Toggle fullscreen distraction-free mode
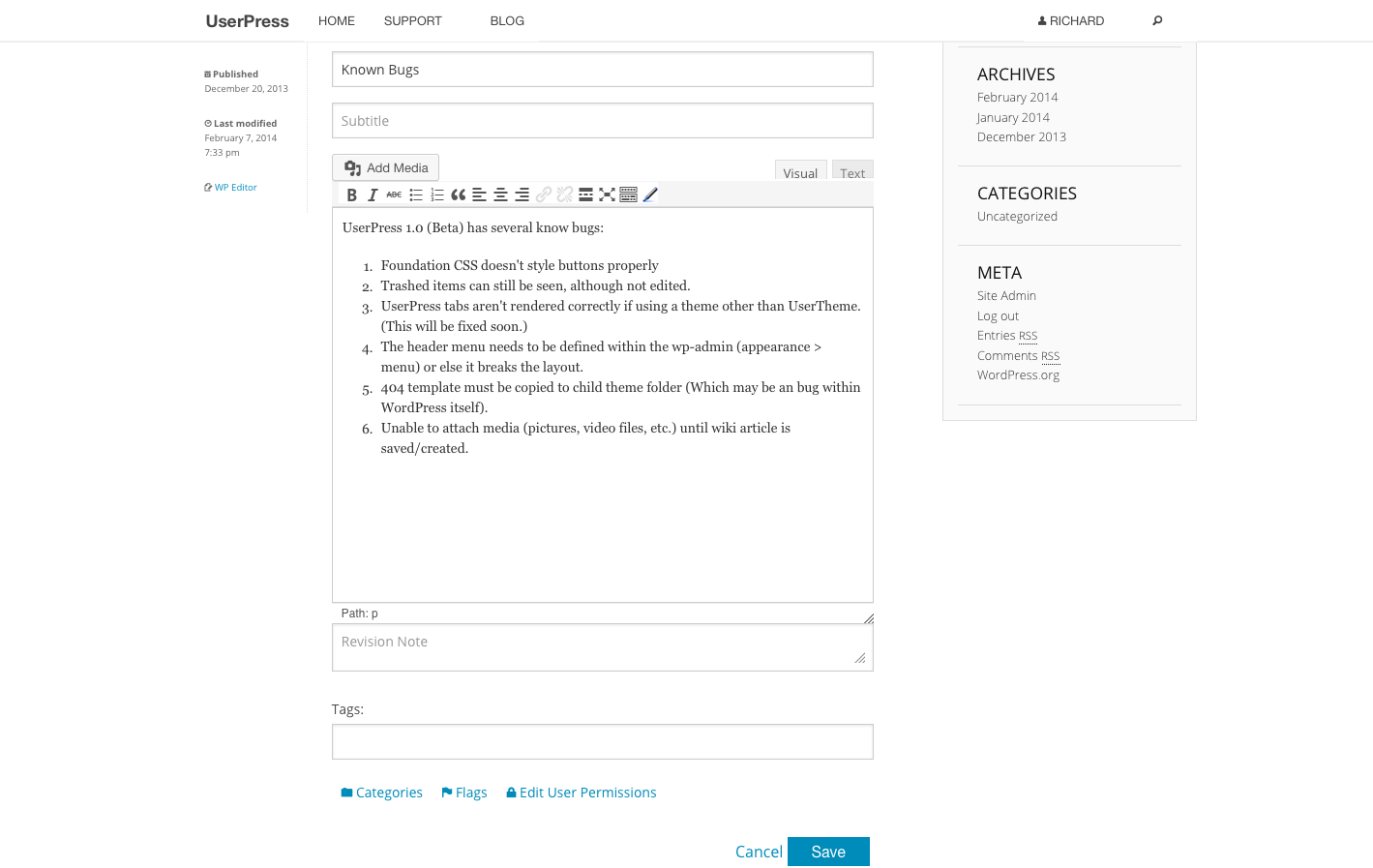The image size is (1373, 868). click(x=607, y=195)
